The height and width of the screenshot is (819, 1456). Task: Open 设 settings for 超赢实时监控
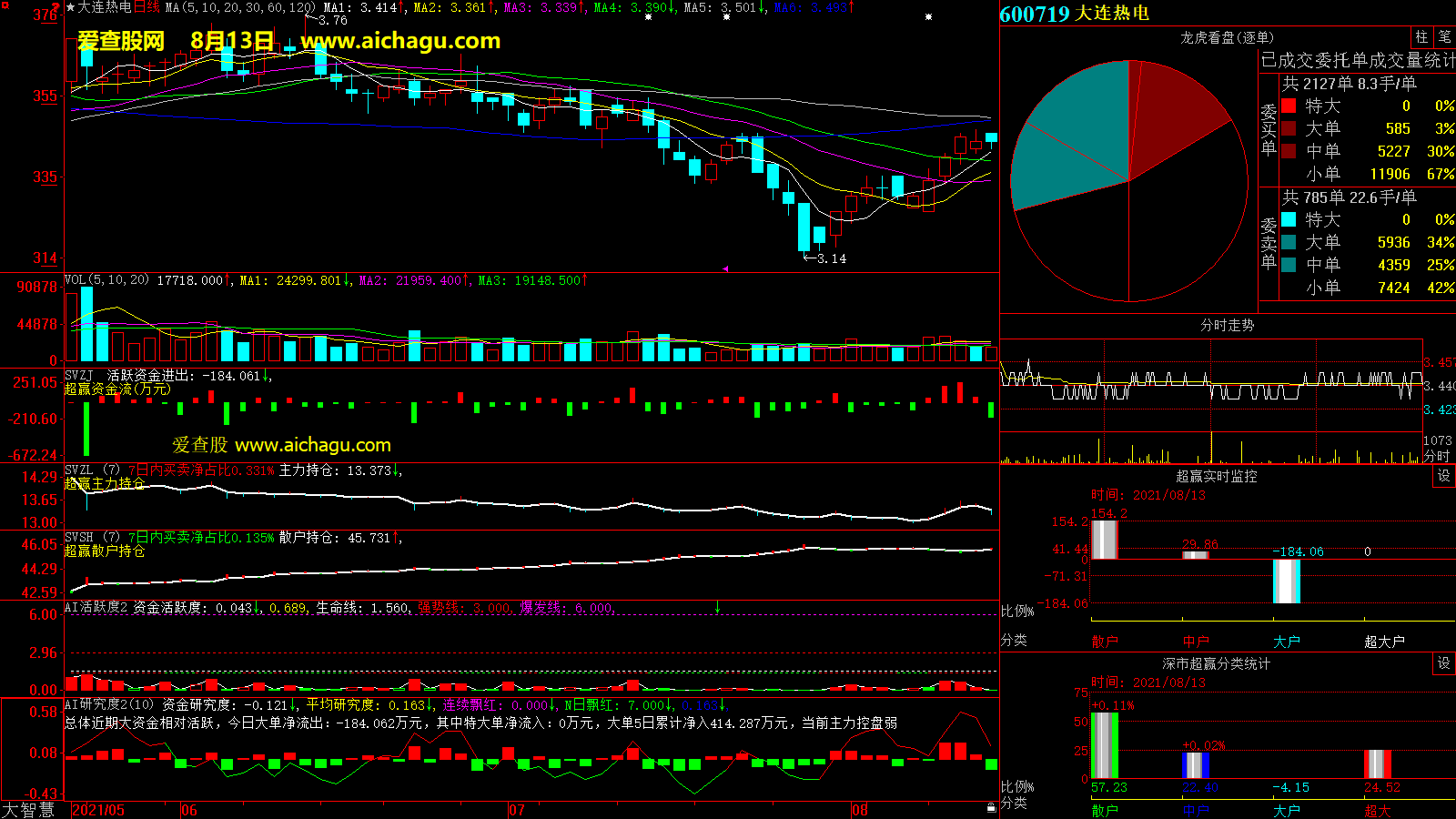coord(1444,476)
